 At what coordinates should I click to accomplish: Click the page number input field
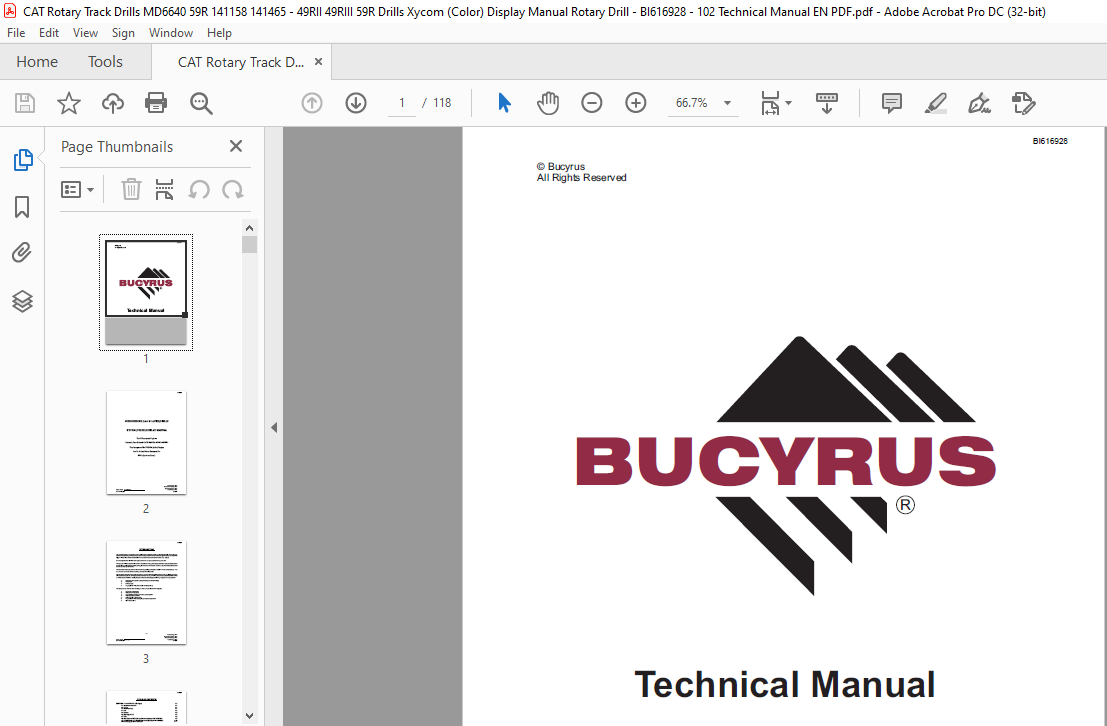402,103
